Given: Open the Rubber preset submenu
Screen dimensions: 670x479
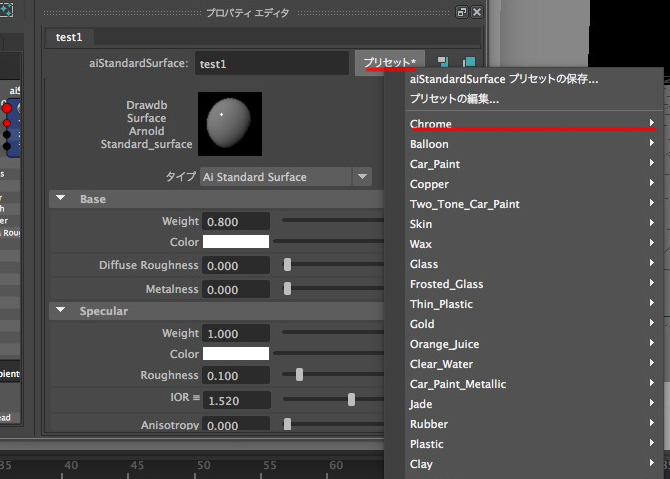Looking at the screenshot, I should tap(532, 424).
